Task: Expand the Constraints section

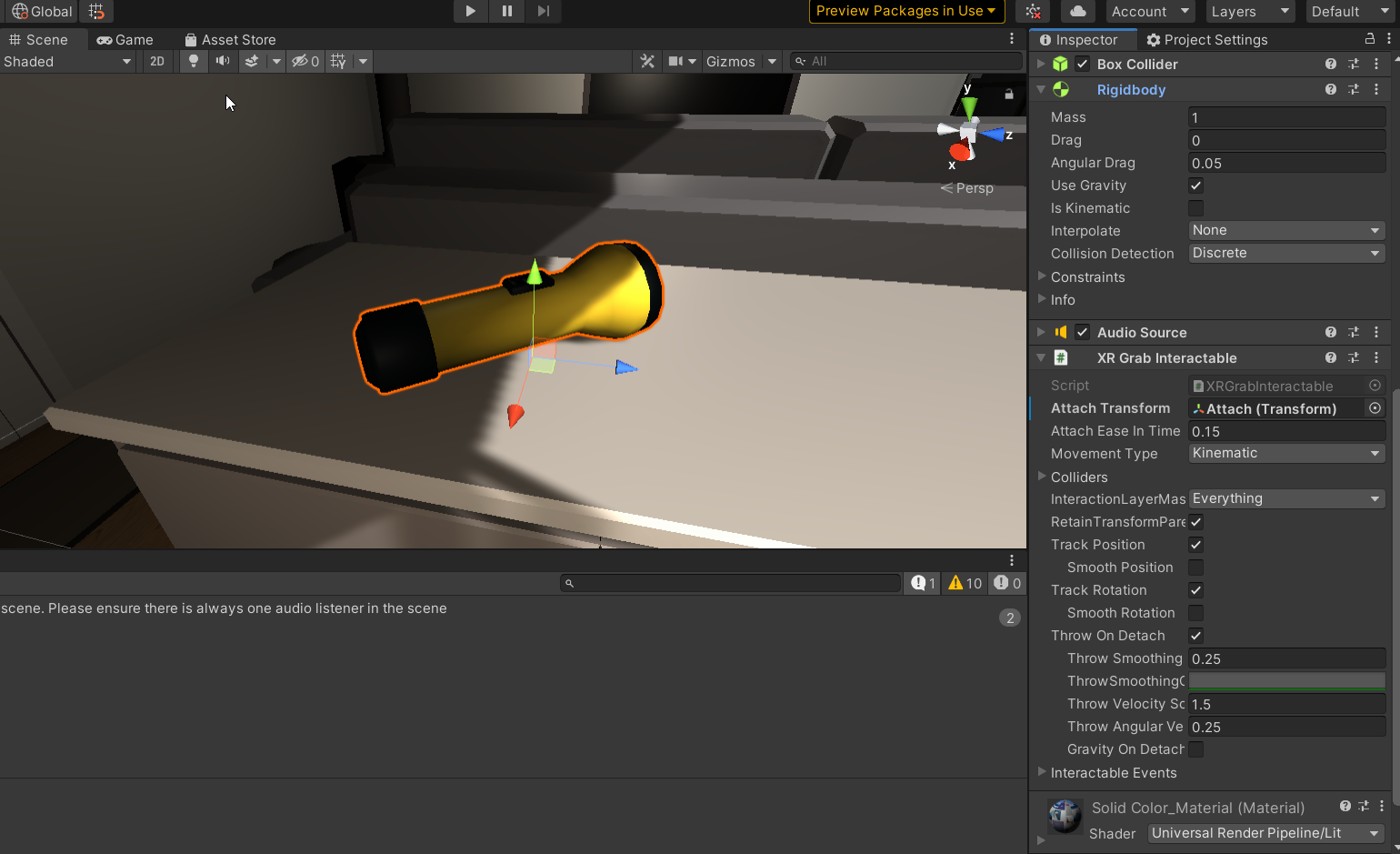Action: (x=1087, y=276)
